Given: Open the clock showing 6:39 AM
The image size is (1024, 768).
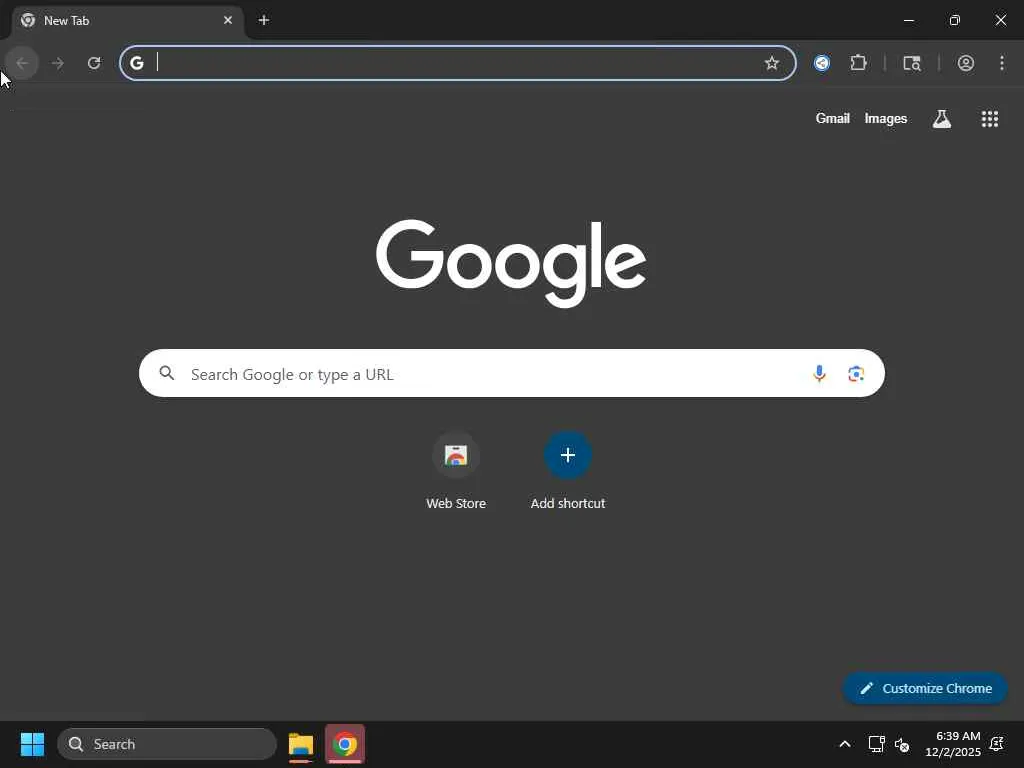Looking at the screenshot, I should [x=953, y=744].
